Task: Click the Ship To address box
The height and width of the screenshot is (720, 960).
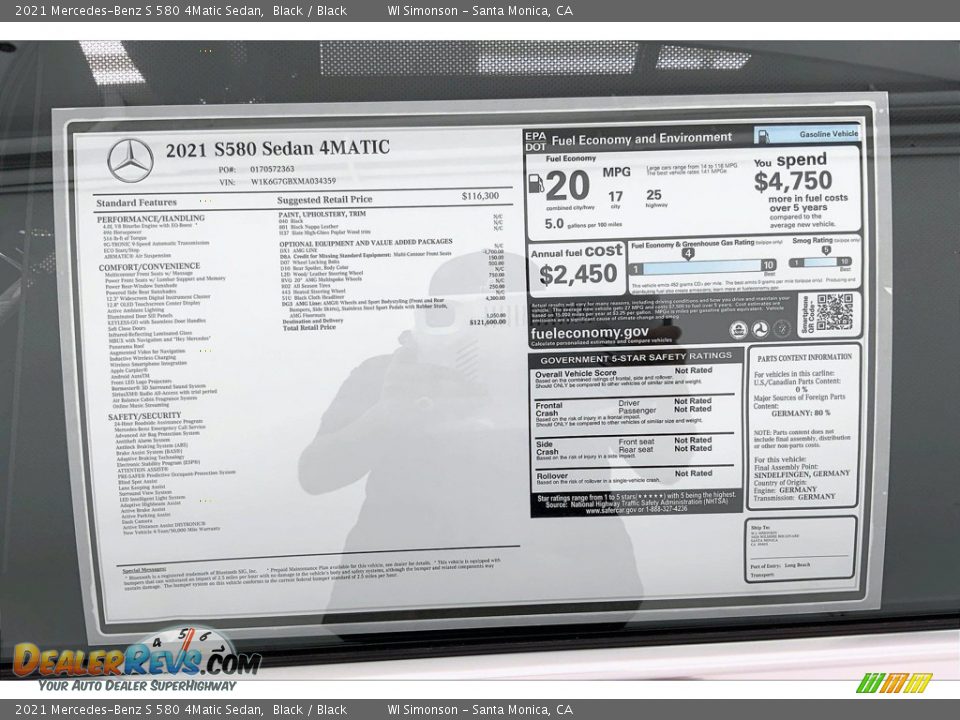Action: [x=801, y=549]
